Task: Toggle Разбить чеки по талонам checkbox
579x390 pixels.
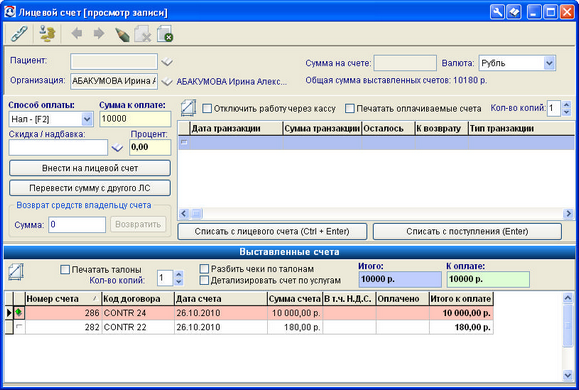Action: click(204, 268)
